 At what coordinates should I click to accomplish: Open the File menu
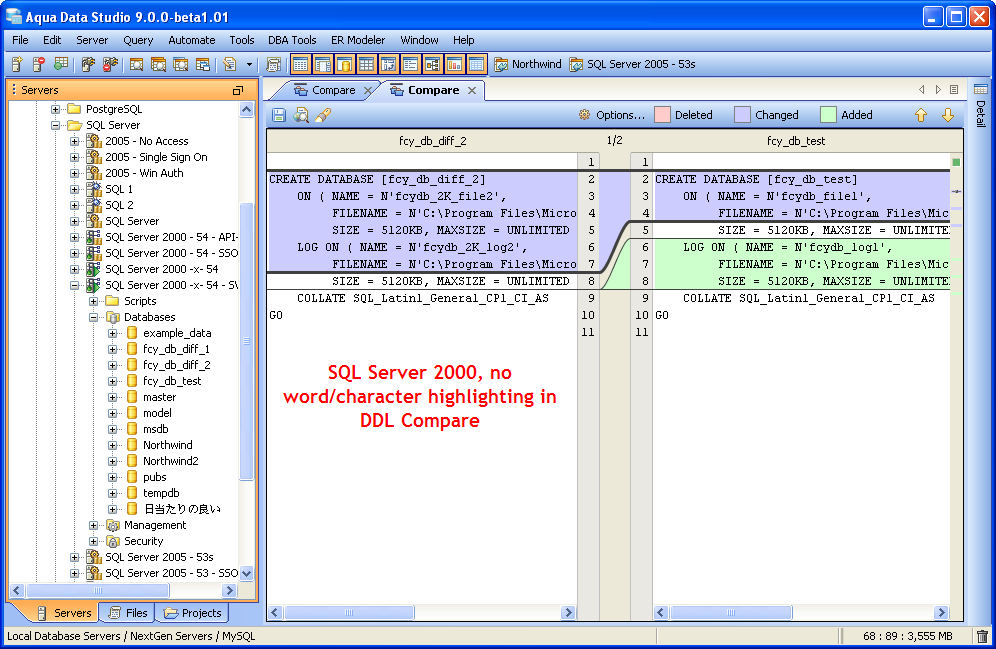tap(20, 40)
